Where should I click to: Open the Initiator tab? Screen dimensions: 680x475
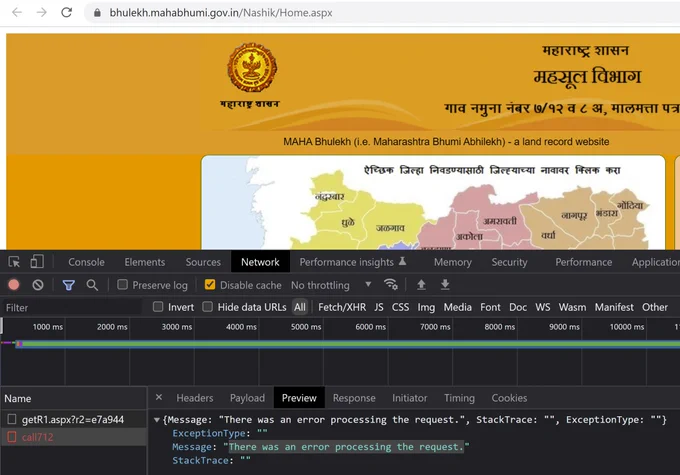[409, 398]
